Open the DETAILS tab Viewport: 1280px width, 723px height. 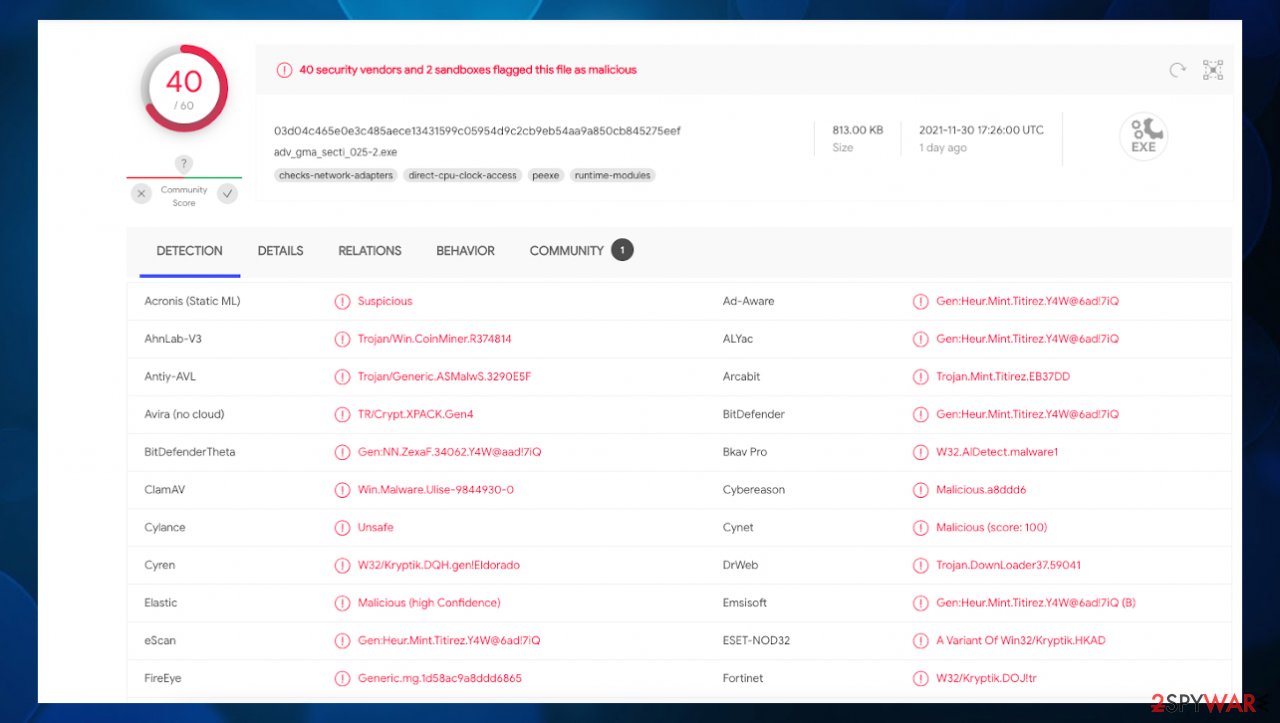click(x=280, y=251)
